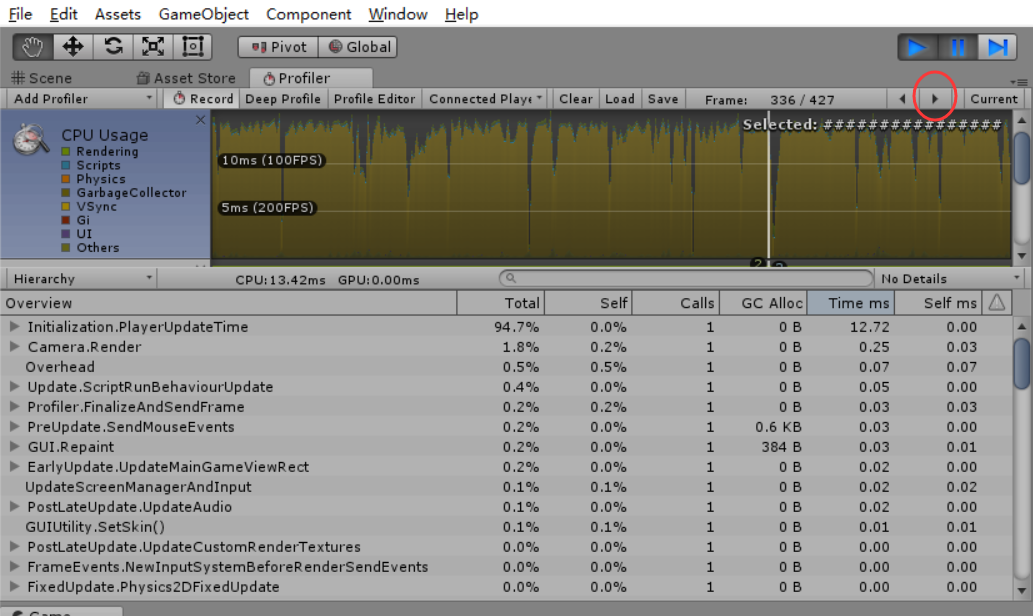Go to previous profiler frame arrow
The width and height of the screenshot is (1033, 616).
[x=903, y=99]
